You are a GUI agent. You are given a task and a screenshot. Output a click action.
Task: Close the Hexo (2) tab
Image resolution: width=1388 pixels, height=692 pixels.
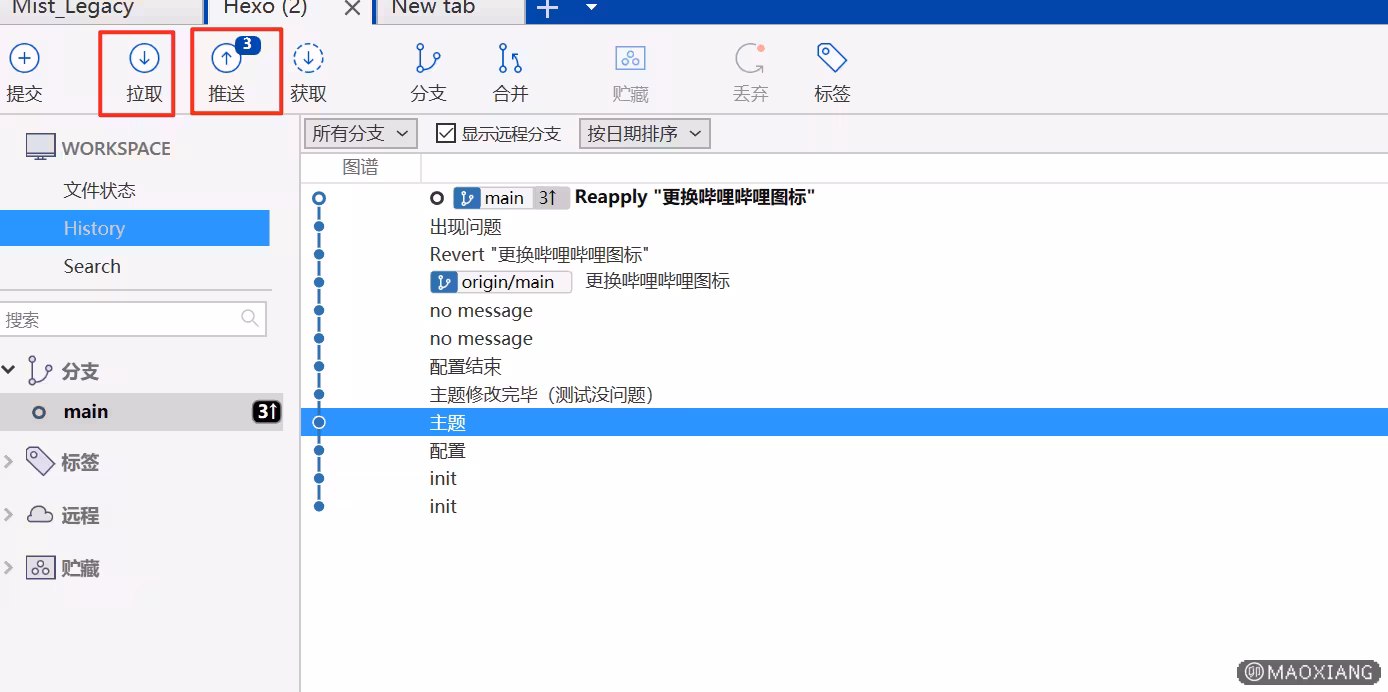352,9
